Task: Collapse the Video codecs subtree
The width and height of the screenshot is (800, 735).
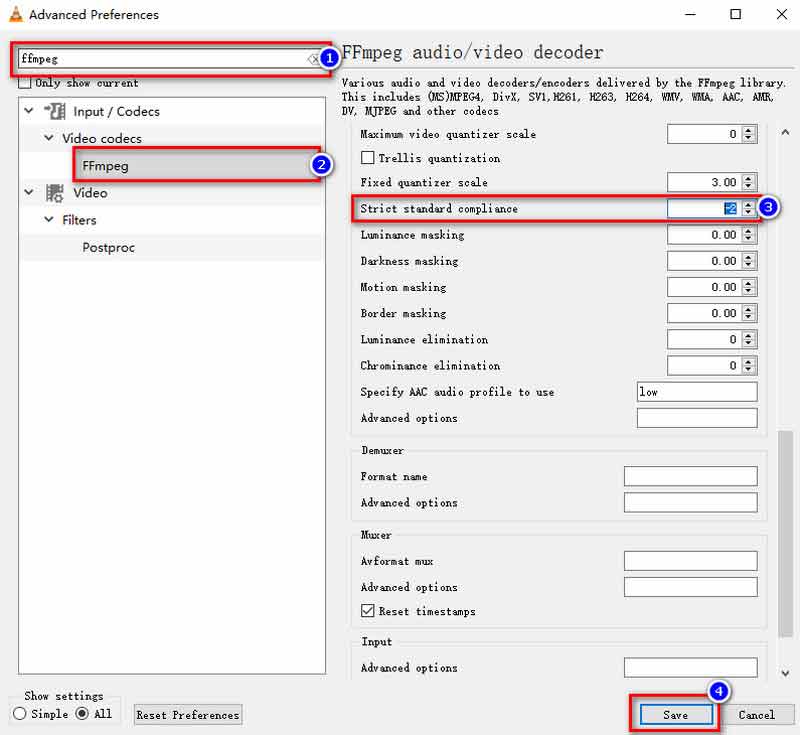Action: [x=48, y=138]
